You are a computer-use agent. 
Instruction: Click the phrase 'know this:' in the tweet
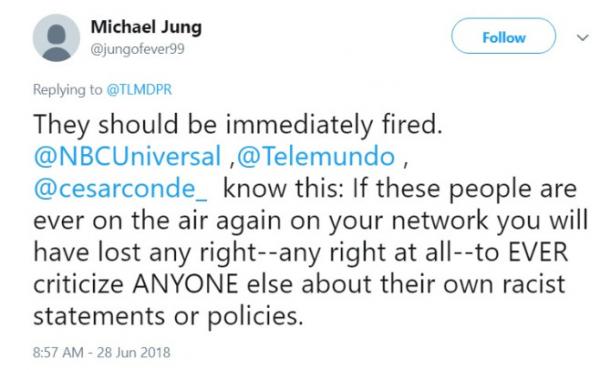[x=284, y=189]
